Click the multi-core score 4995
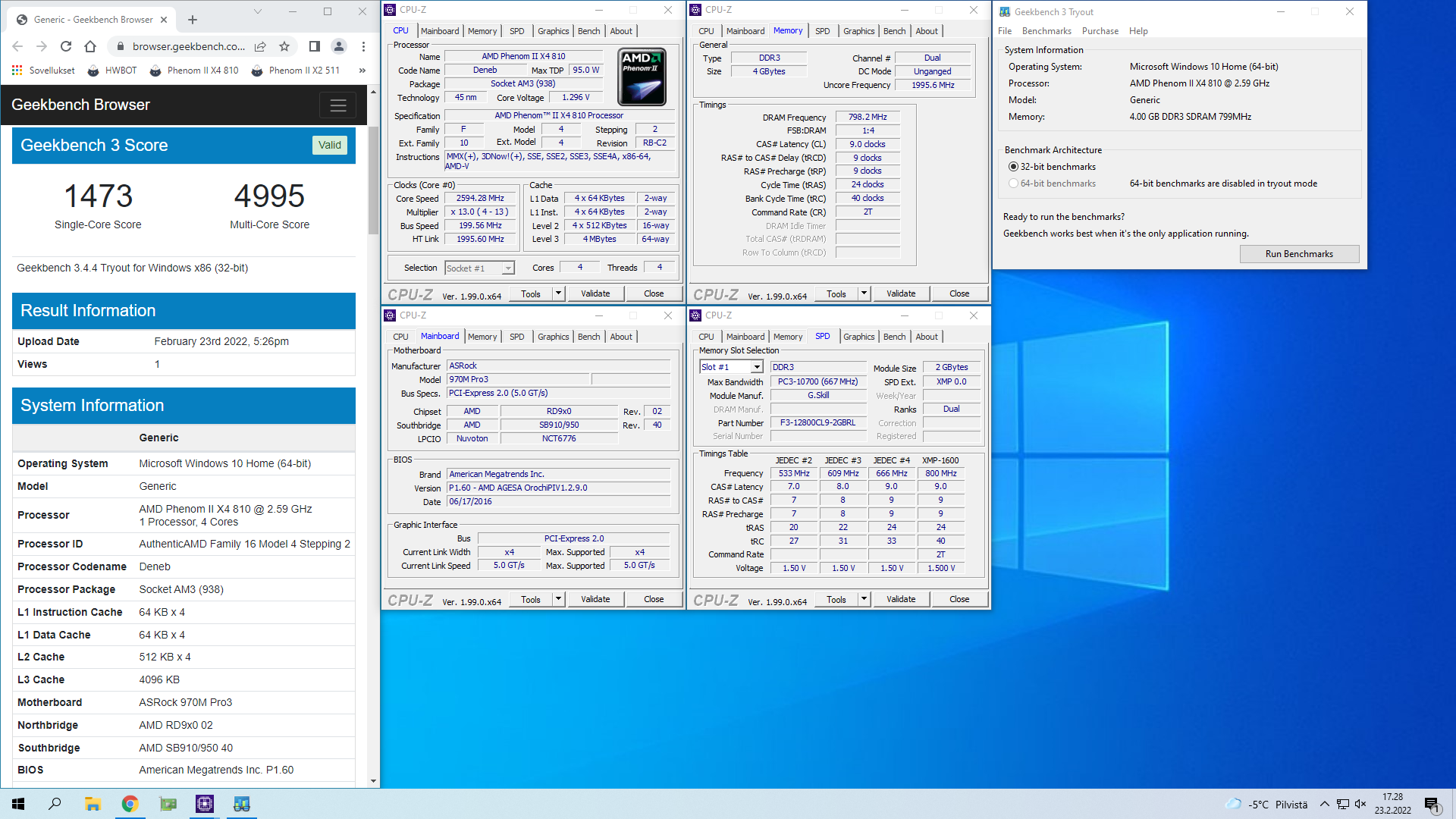The image size is (1456, 819). coord(269,196)
